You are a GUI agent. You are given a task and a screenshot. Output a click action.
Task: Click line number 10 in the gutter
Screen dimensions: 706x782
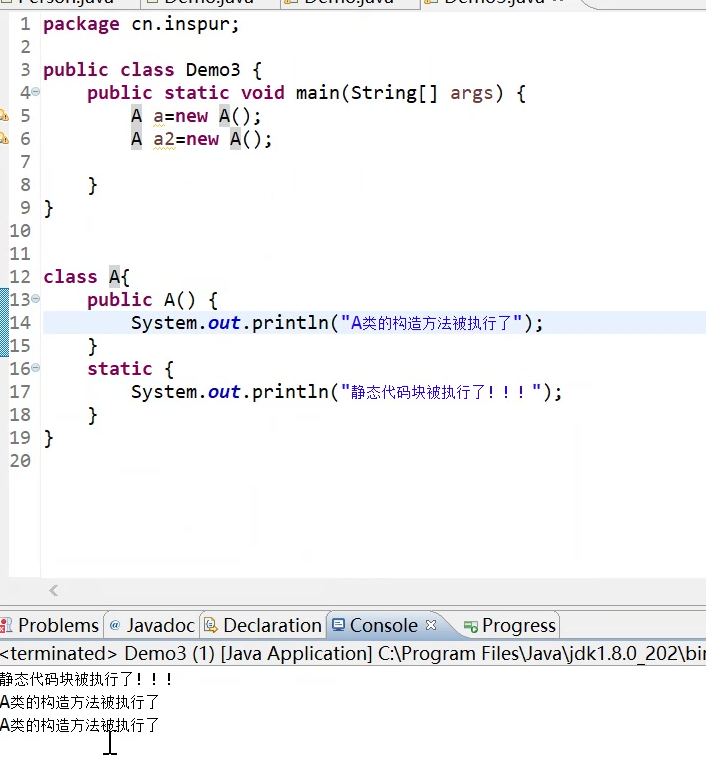click(20, 231)
